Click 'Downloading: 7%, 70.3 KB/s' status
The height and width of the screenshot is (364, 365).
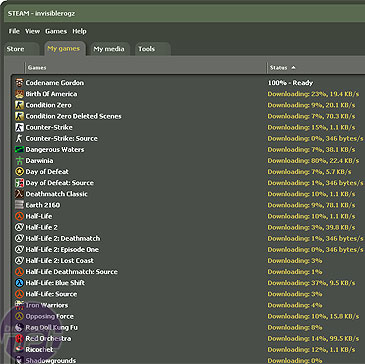[x=311, y=116]
